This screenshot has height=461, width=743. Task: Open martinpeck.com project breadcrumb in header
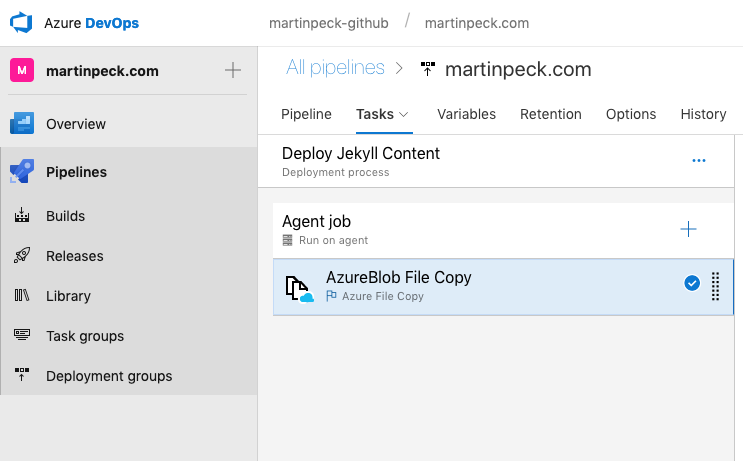point(477,23)
